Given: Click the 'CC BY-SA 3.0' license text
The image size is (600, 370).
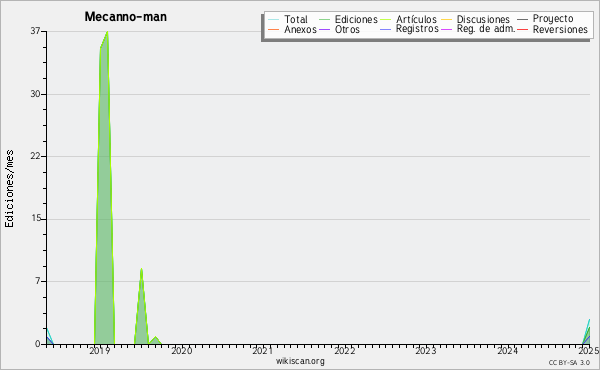Looking at the screenshot, I should [x=569, y=362].
